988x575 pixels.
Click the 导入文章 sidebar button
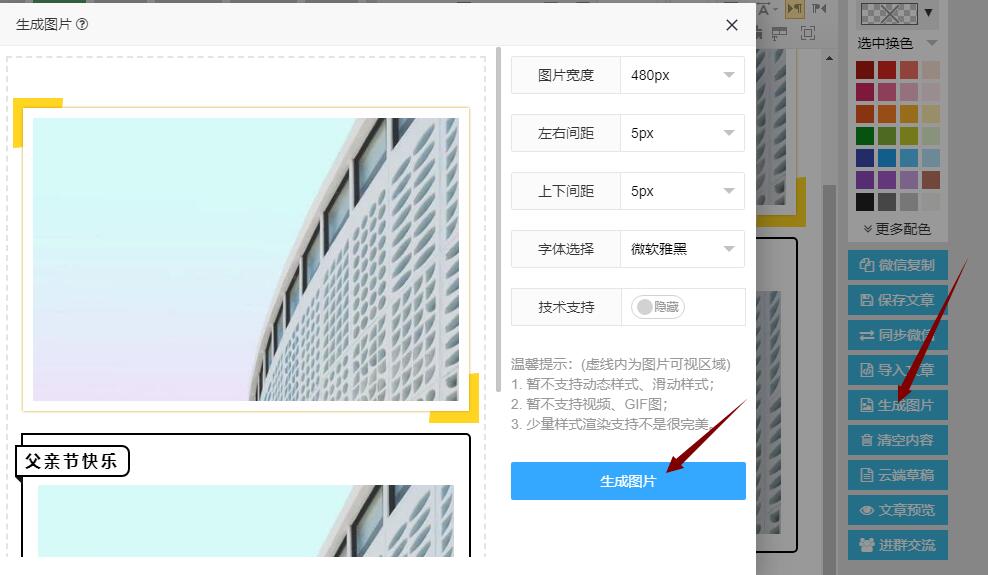point(897,370)
